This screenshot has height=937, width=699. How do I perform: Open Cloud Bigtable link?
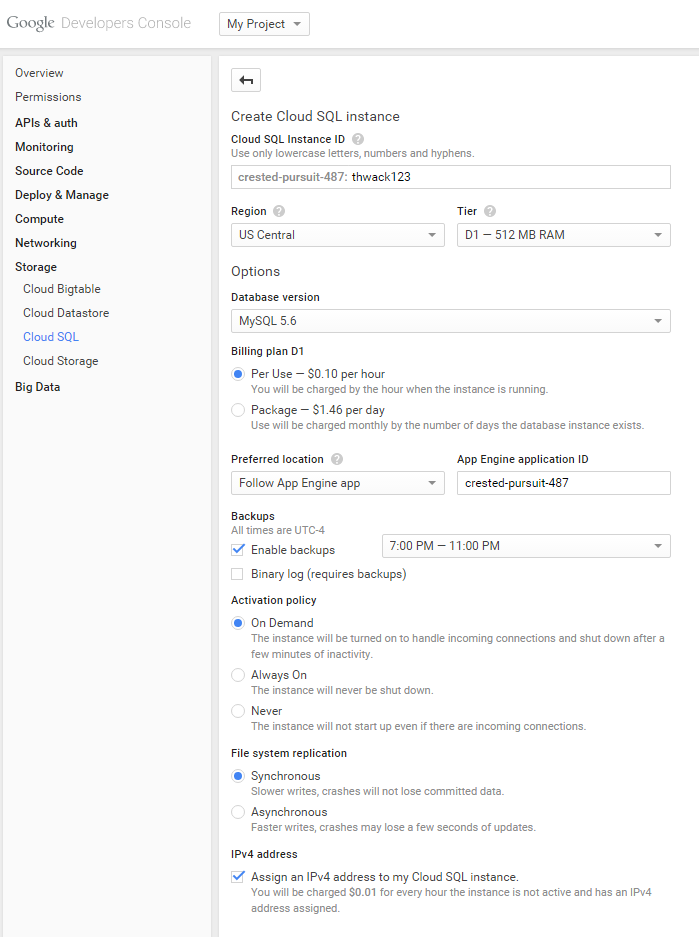[62, 289]
